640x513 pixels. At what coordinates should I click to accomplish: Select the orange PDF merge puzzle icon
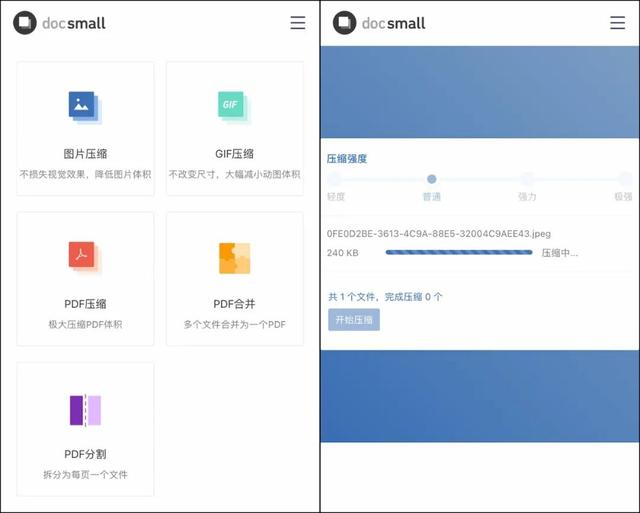point(234,258)
